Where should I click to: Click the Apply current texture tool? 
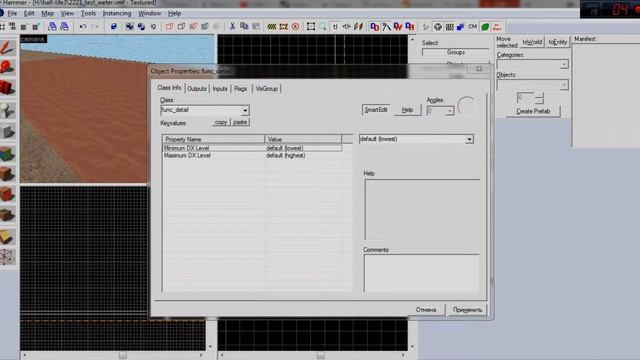7,173
